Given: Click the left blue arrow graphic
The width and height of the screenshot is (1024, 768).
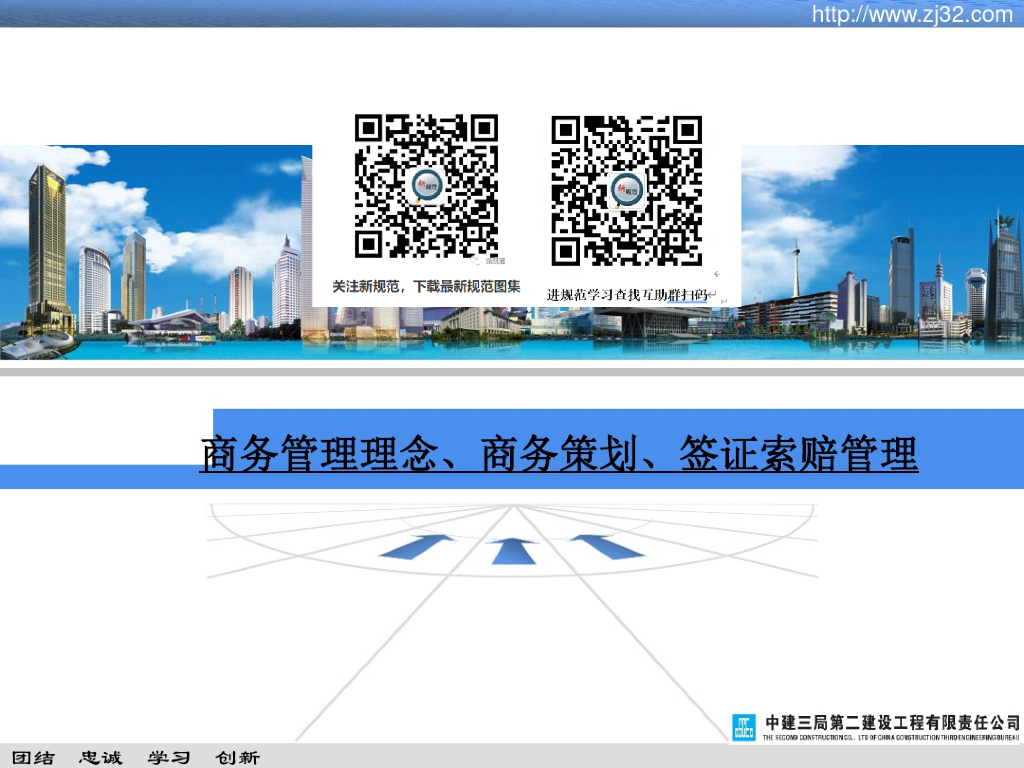Looking at the screenshot, I should (417, 546).
